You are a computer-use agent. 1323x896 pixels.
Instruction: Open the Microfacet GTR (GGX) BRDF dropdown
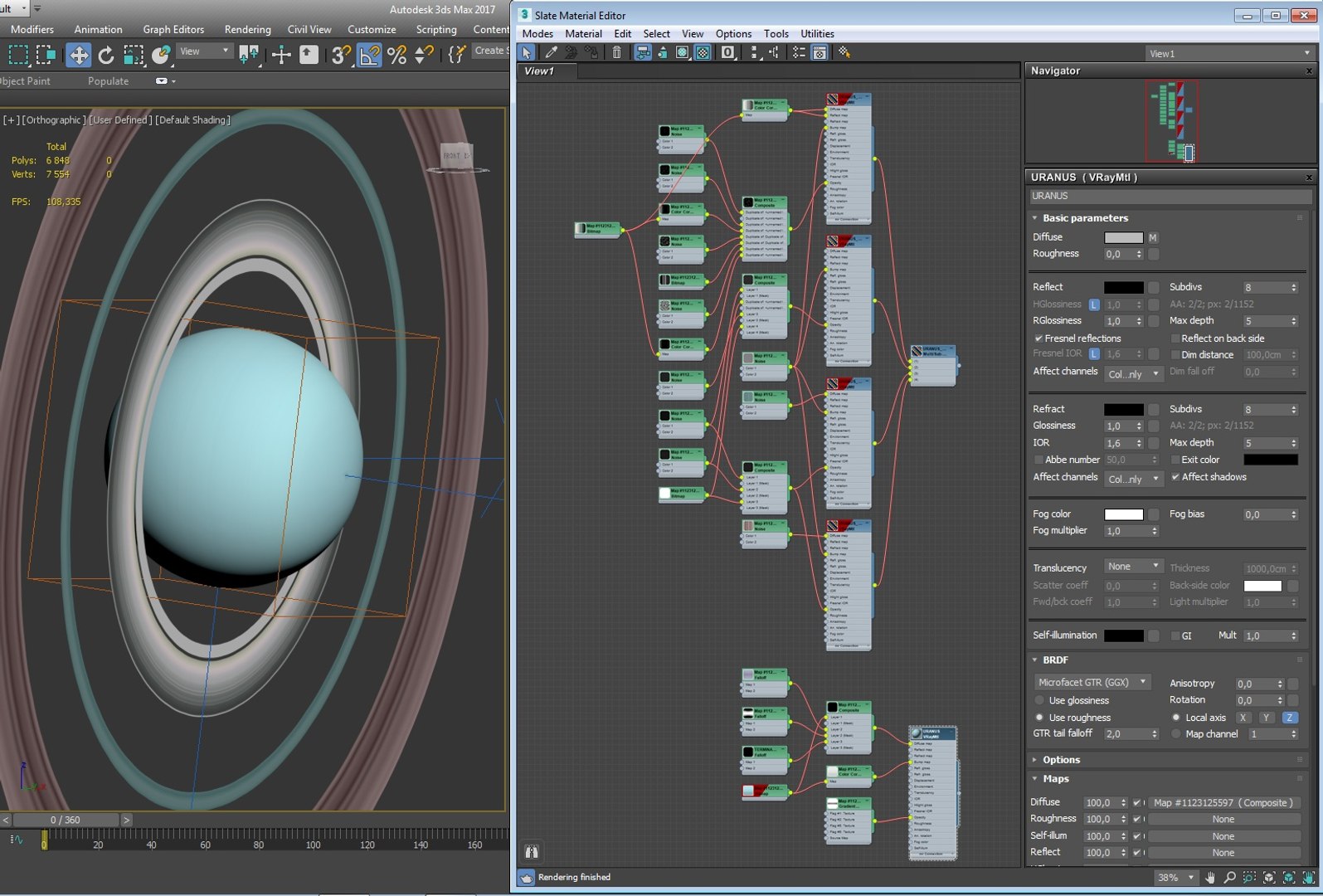1092,682
